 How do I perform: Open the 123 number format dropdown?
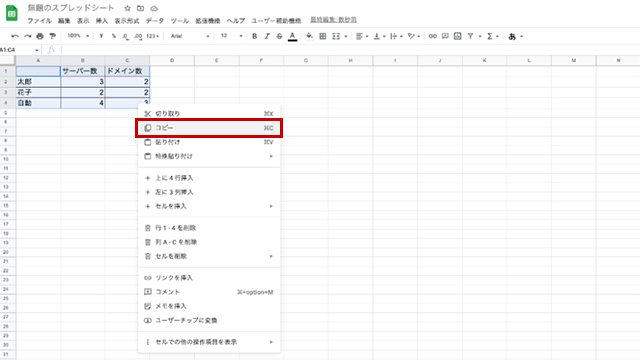point(152,36)
